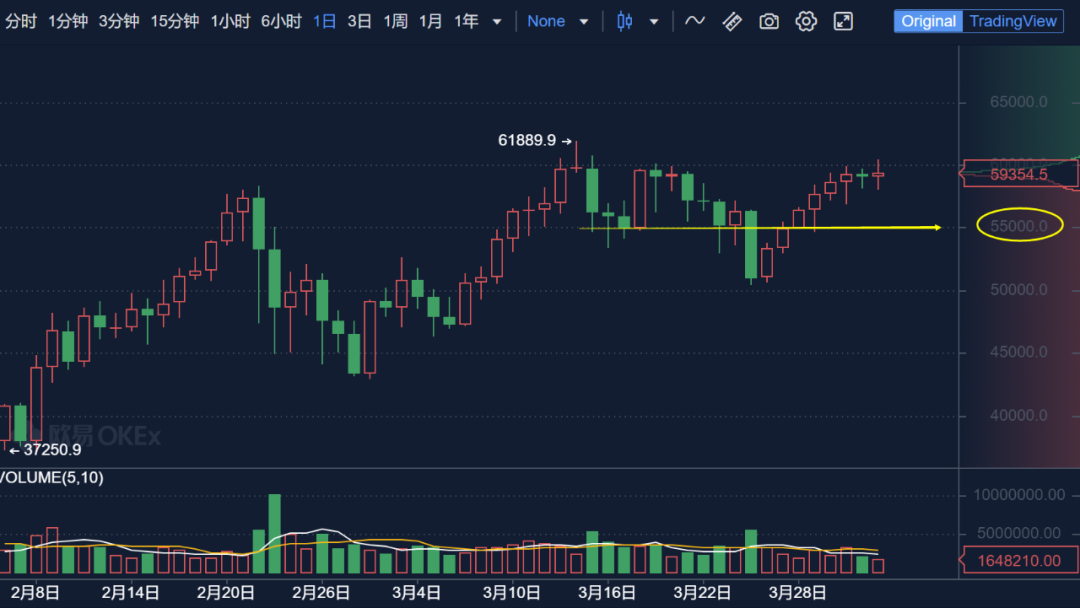This screenshot has height=608, width=1080.
Task: Switch to Original chart view
Action: tap(928, 21)
